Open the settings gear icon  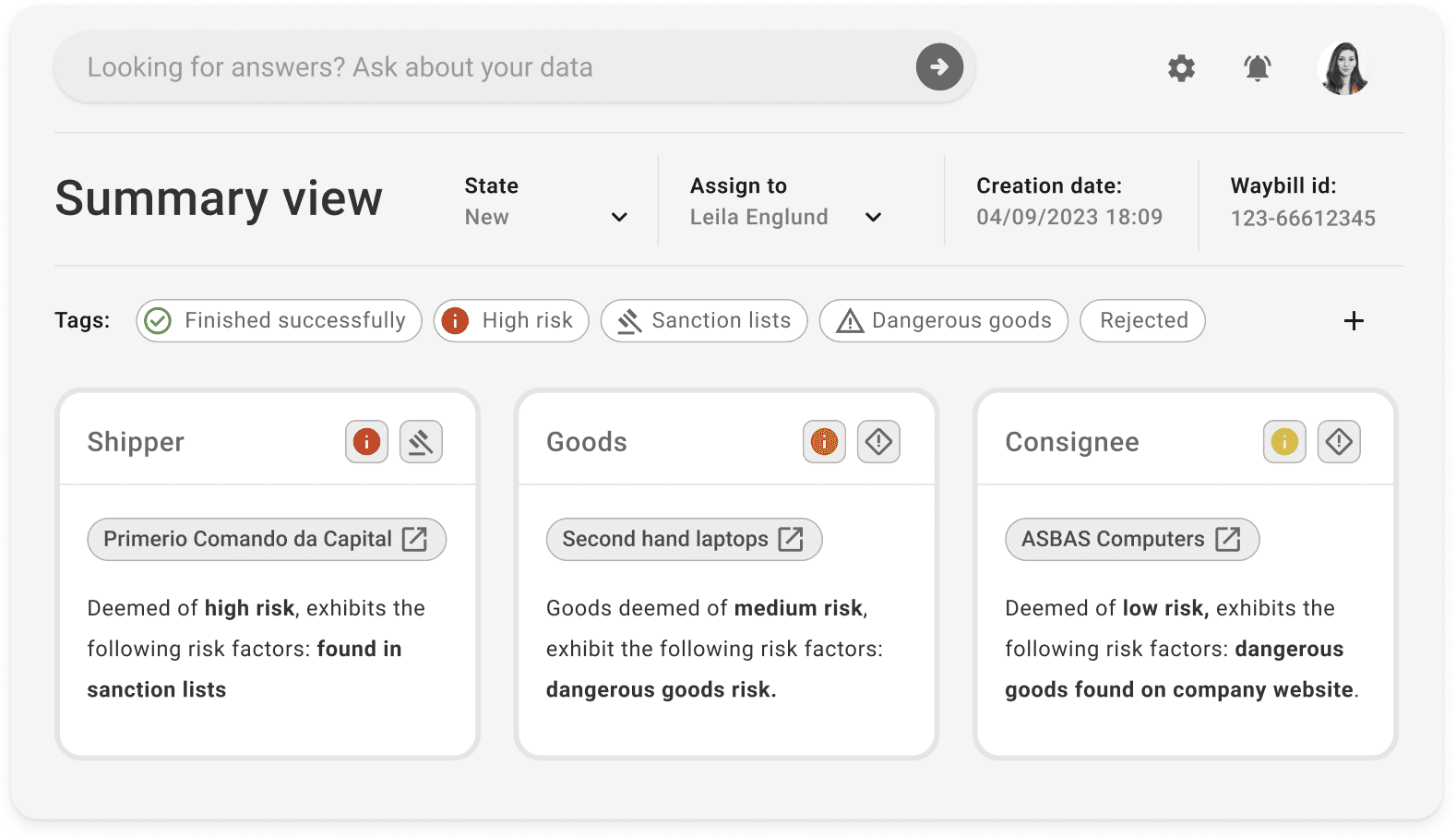tap(1181, 68)
